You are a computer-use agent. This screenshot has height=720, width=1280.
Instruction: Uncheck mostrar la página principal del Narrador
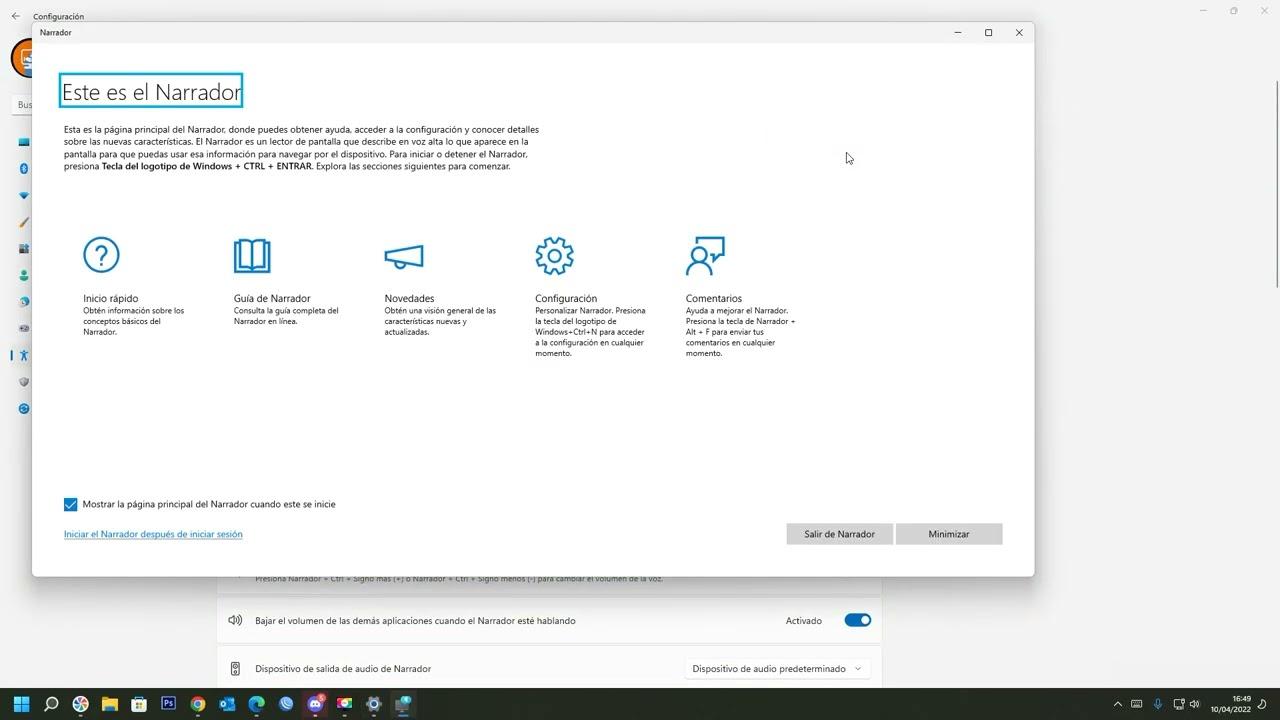click(70, 504)
